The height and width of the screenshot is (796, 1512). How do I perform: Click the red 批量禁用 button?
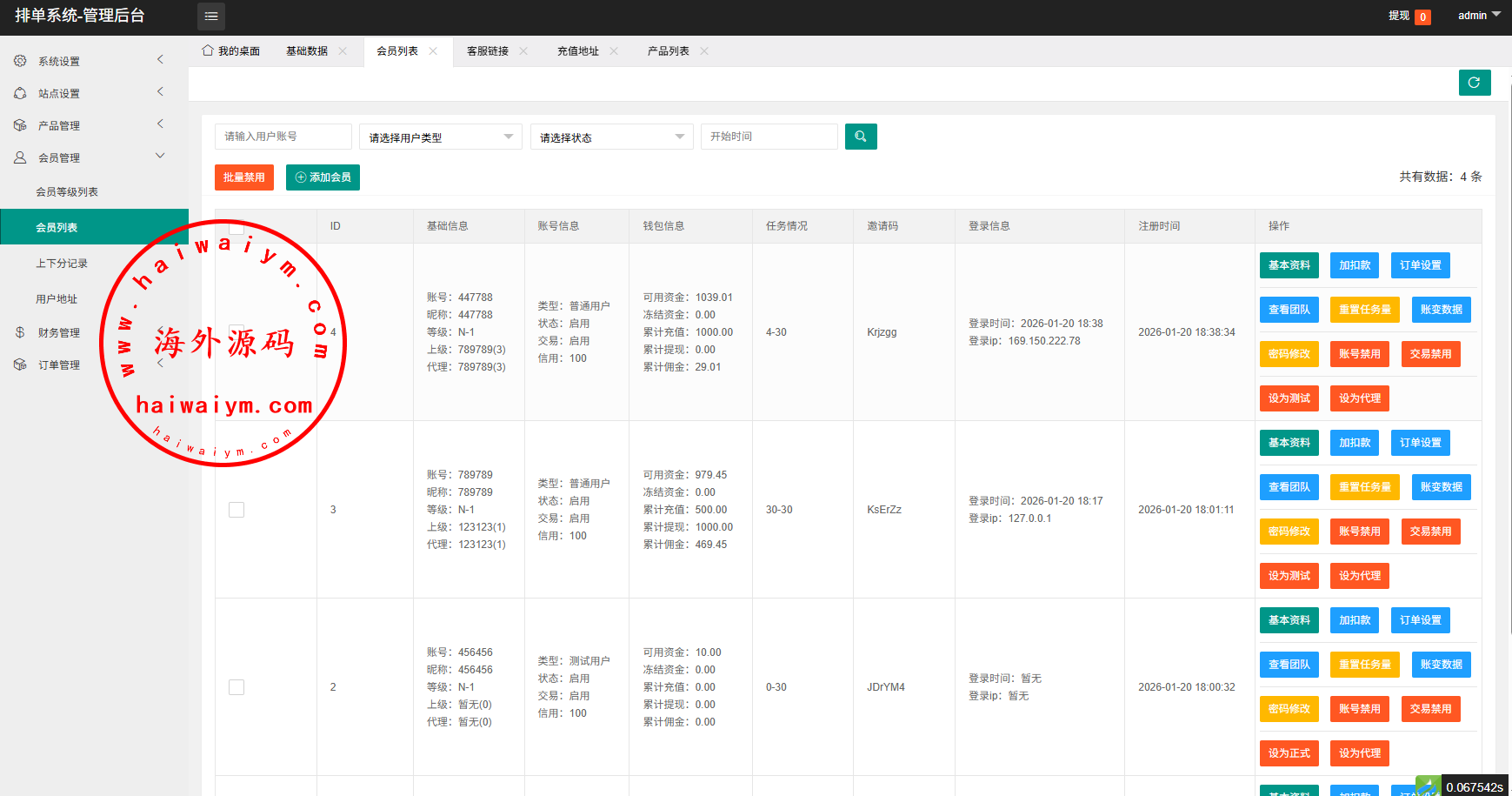pyautogui.click(x=244, y=177)
